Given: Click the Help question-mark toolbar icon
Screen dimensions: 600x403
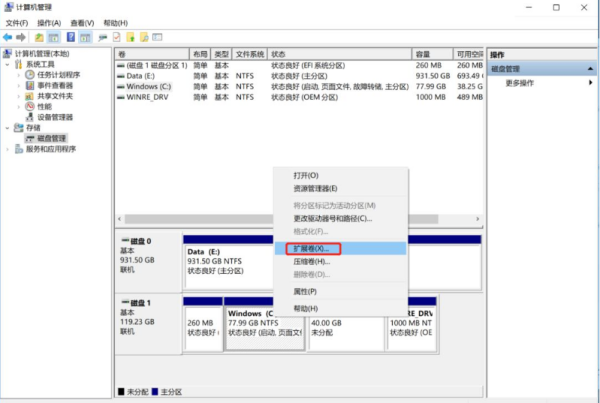Looking at the screenshot, I should [71, 37].
